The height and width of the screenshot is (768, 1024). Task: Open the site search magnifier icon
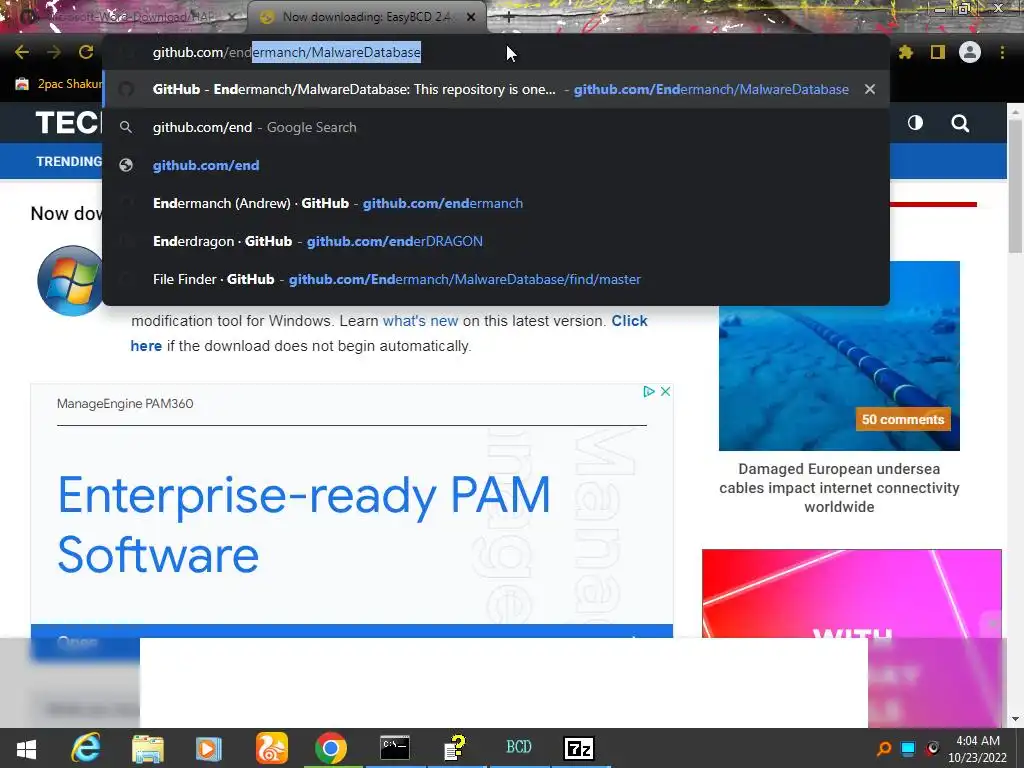pos(960,123)
